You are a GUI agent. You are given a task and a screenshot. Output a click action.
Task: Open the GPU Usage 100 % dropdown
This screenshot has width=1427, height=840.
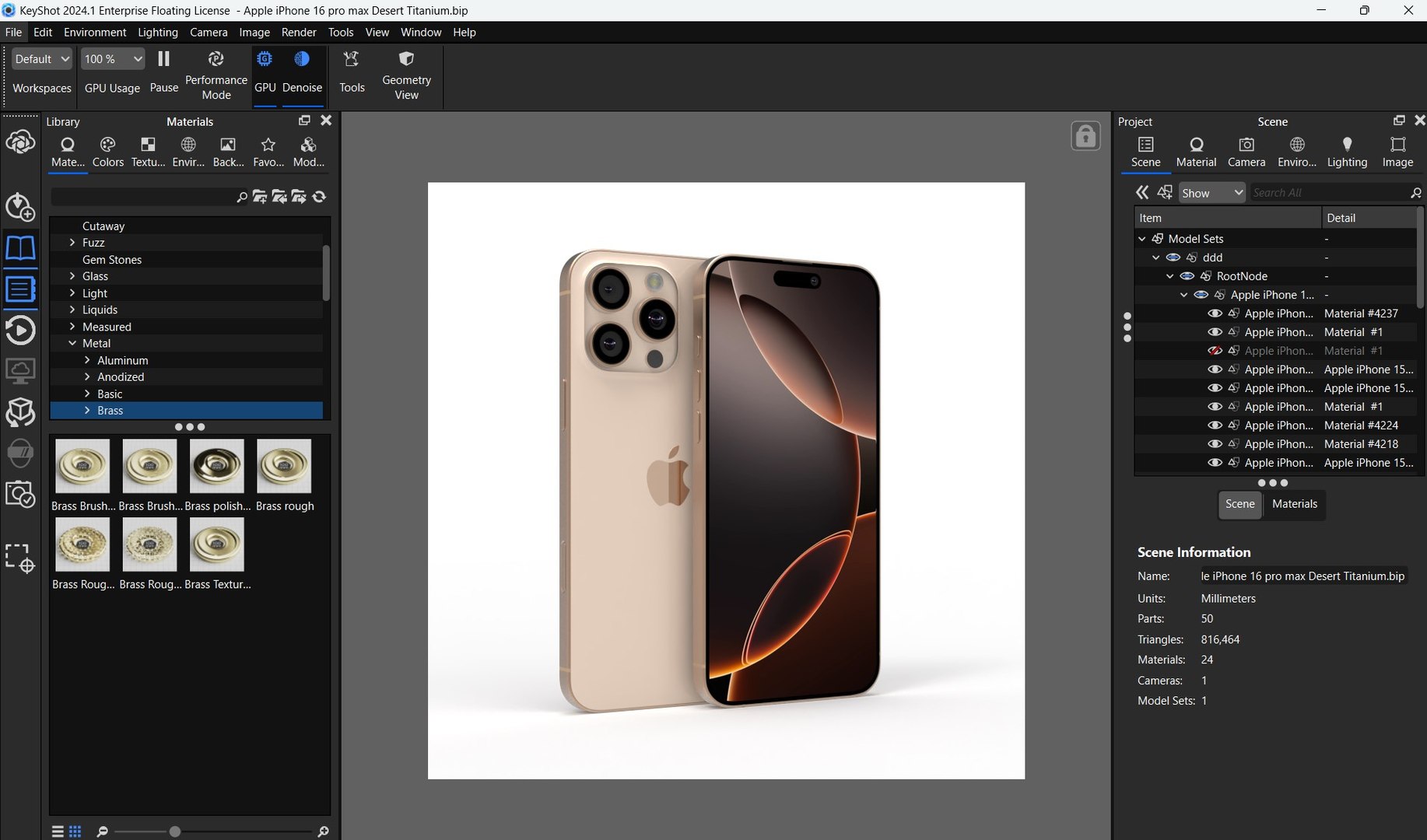click(113, 59)
